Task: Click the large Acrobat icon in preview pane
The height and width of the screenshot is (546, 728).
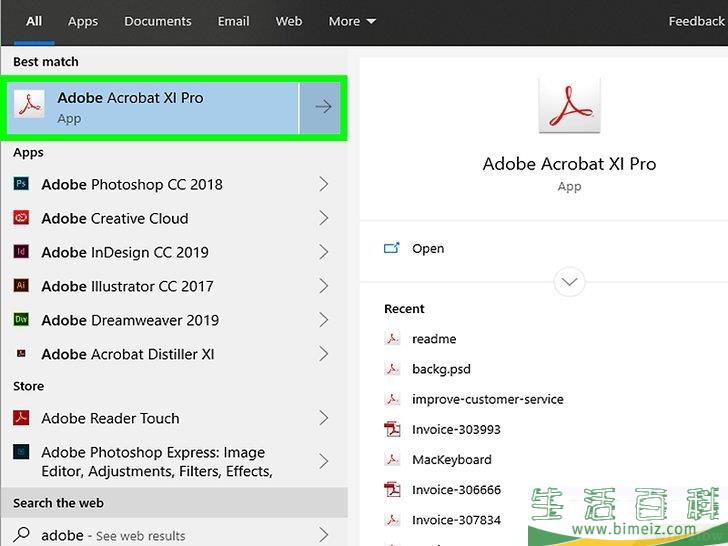Action: 569,105
